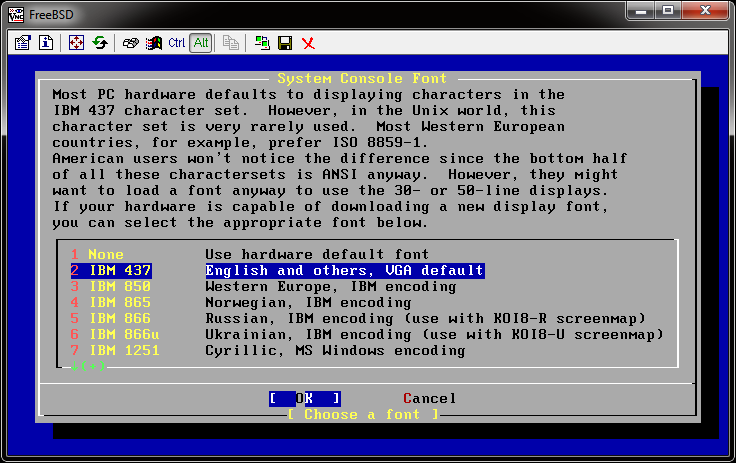Click 'Western Europe, IBM encoding' description

(330, 286)
